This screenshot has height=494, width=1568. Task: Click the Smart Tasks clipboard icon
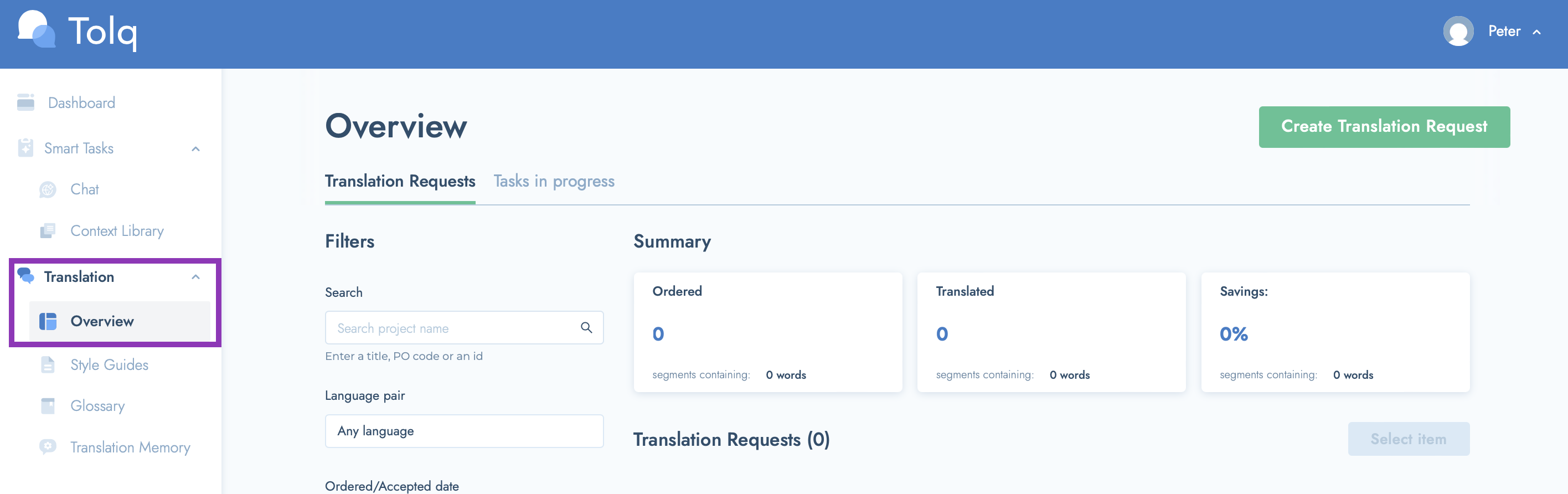pyautogui.click(x=25, y=148)
